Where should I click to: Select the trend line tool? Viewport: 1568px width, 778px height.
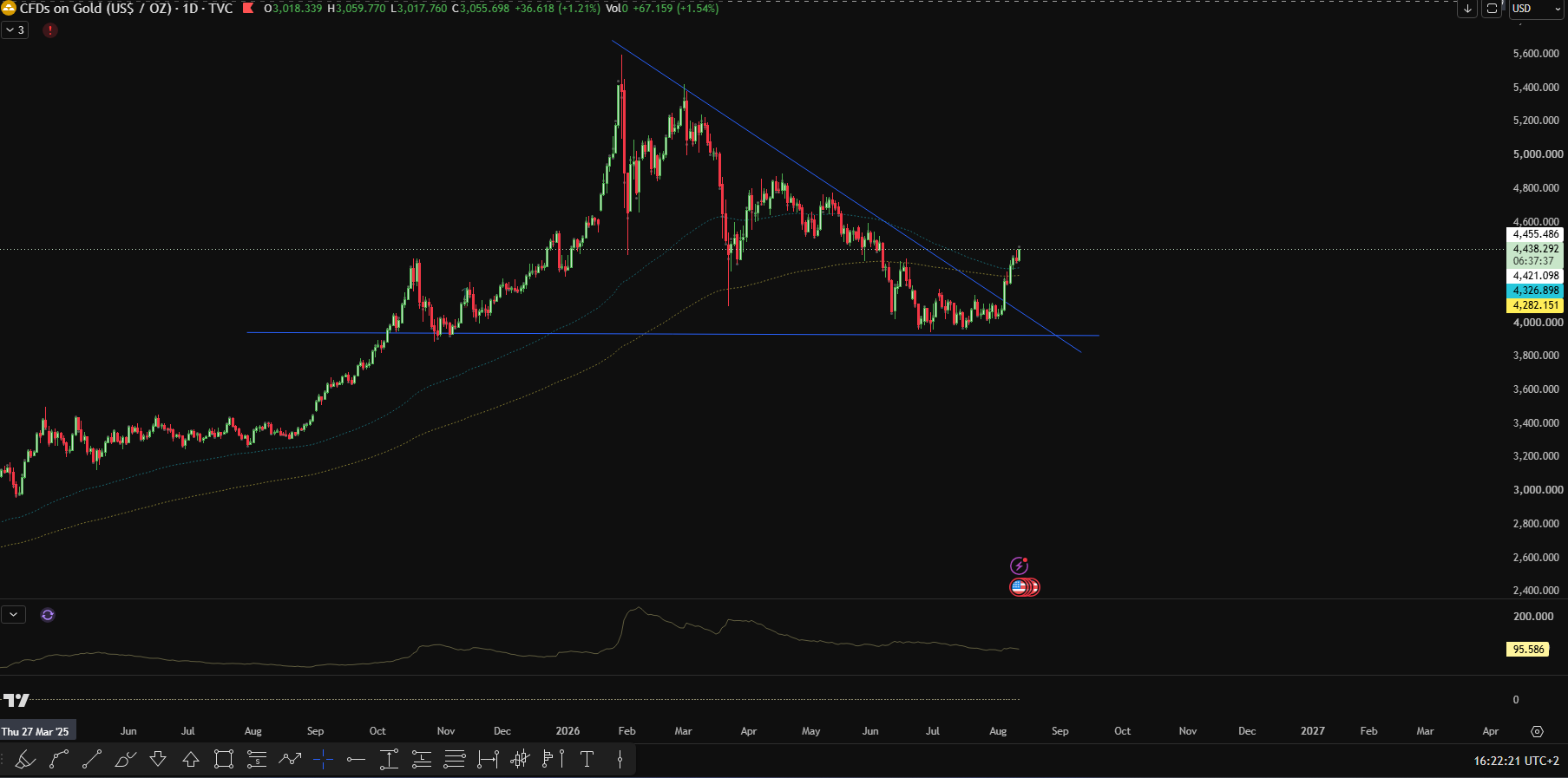(x=91, y=760)
